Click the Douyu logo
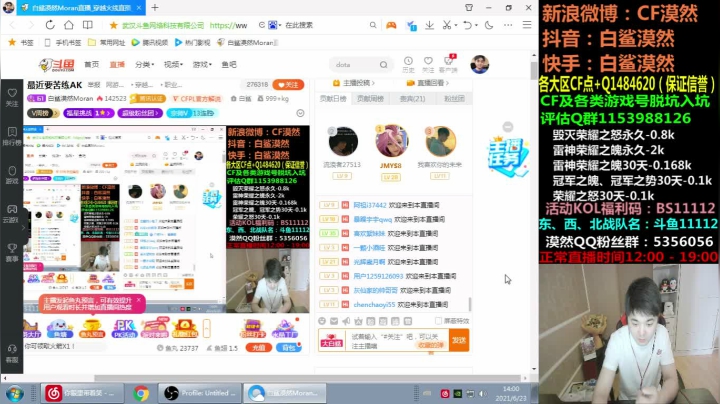The image size is (720, 404). pos(57,65)
